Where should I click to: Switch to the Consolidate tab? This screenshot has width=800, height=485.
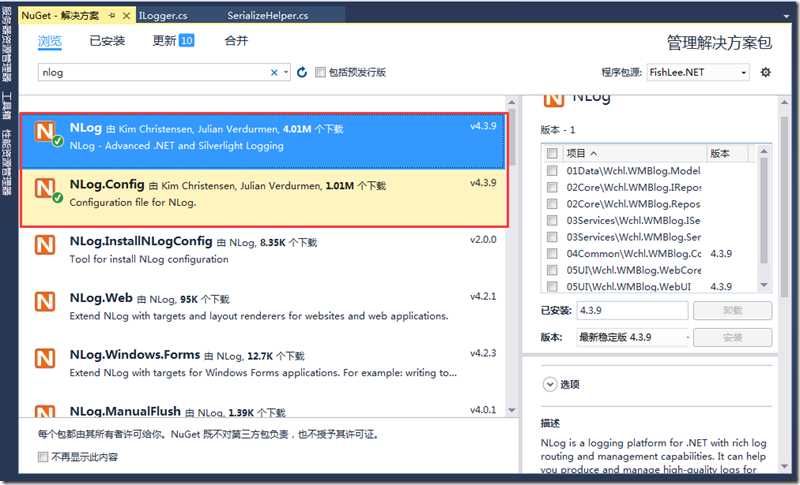point(236,41)
